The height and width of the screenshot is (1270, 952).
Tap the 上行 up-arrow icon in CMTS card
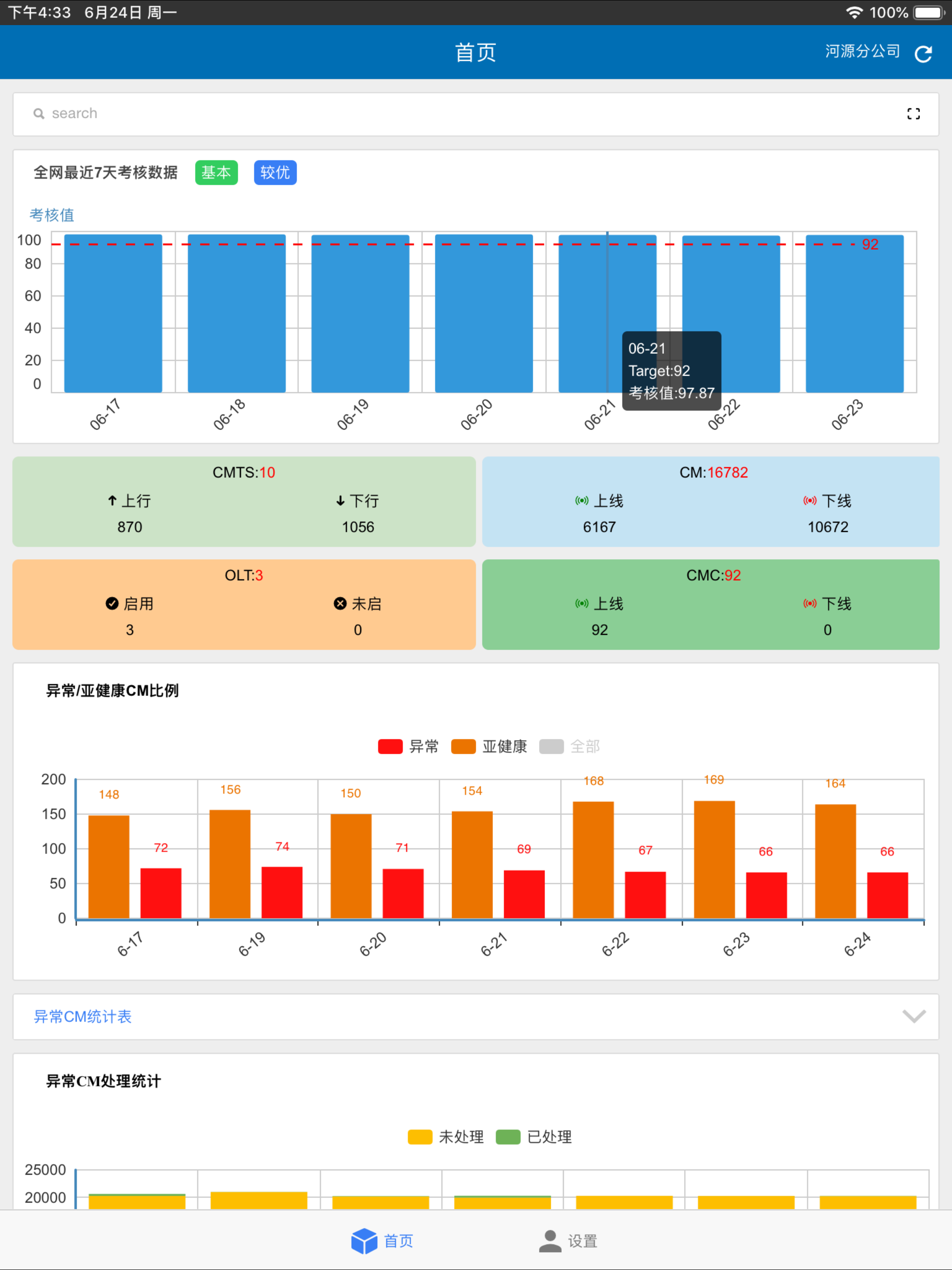coord(112,501)
